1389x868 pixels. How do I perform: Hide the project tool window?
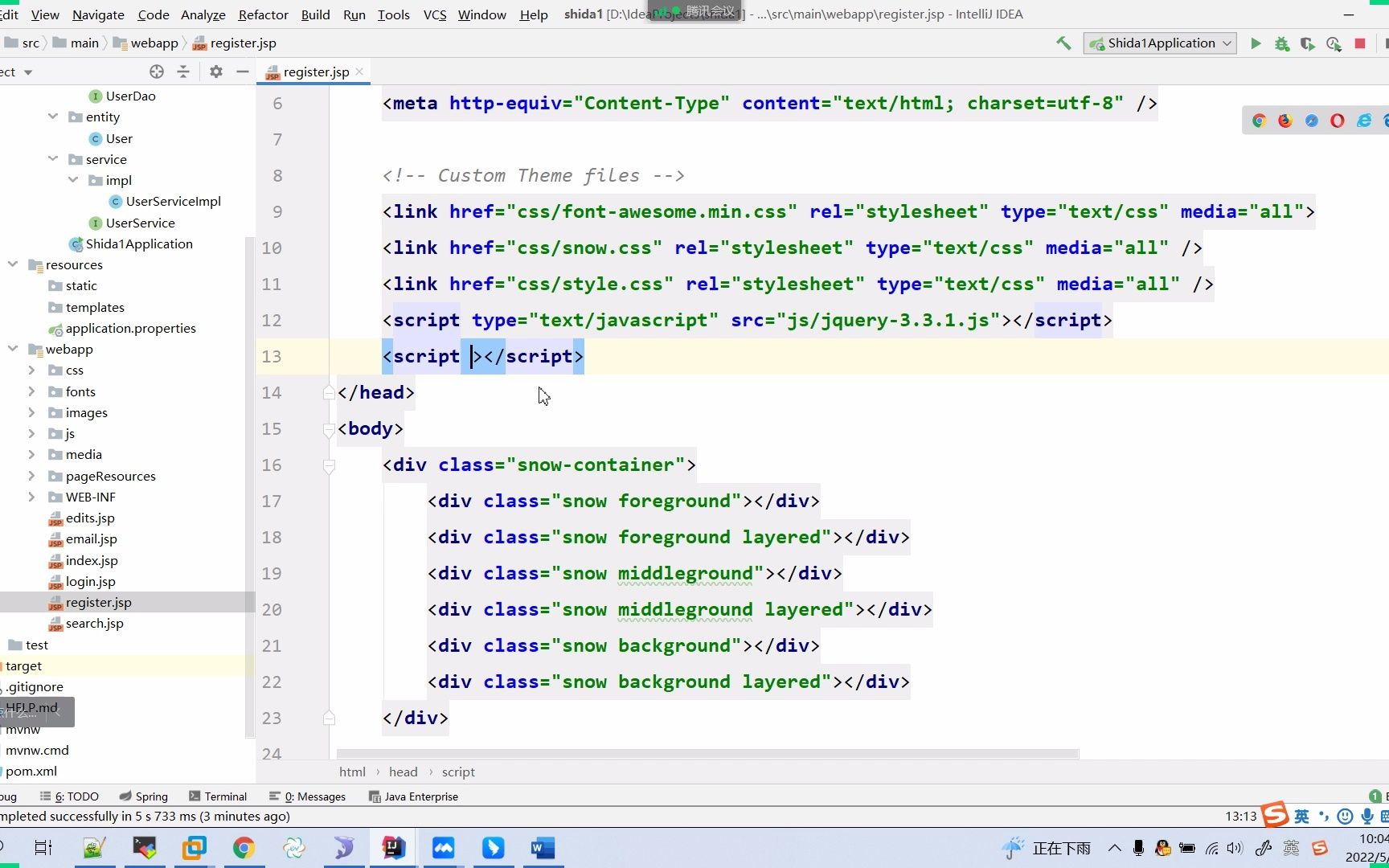[243, 72]
